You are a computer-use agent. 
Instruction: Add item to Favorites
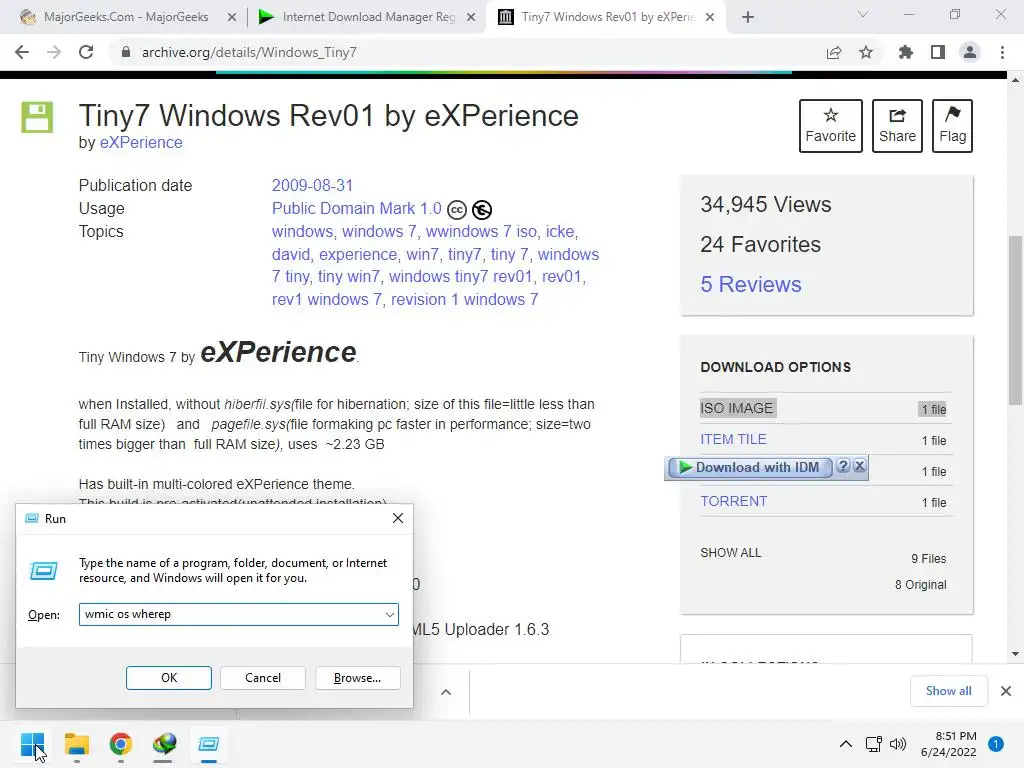tap(830, 126)
